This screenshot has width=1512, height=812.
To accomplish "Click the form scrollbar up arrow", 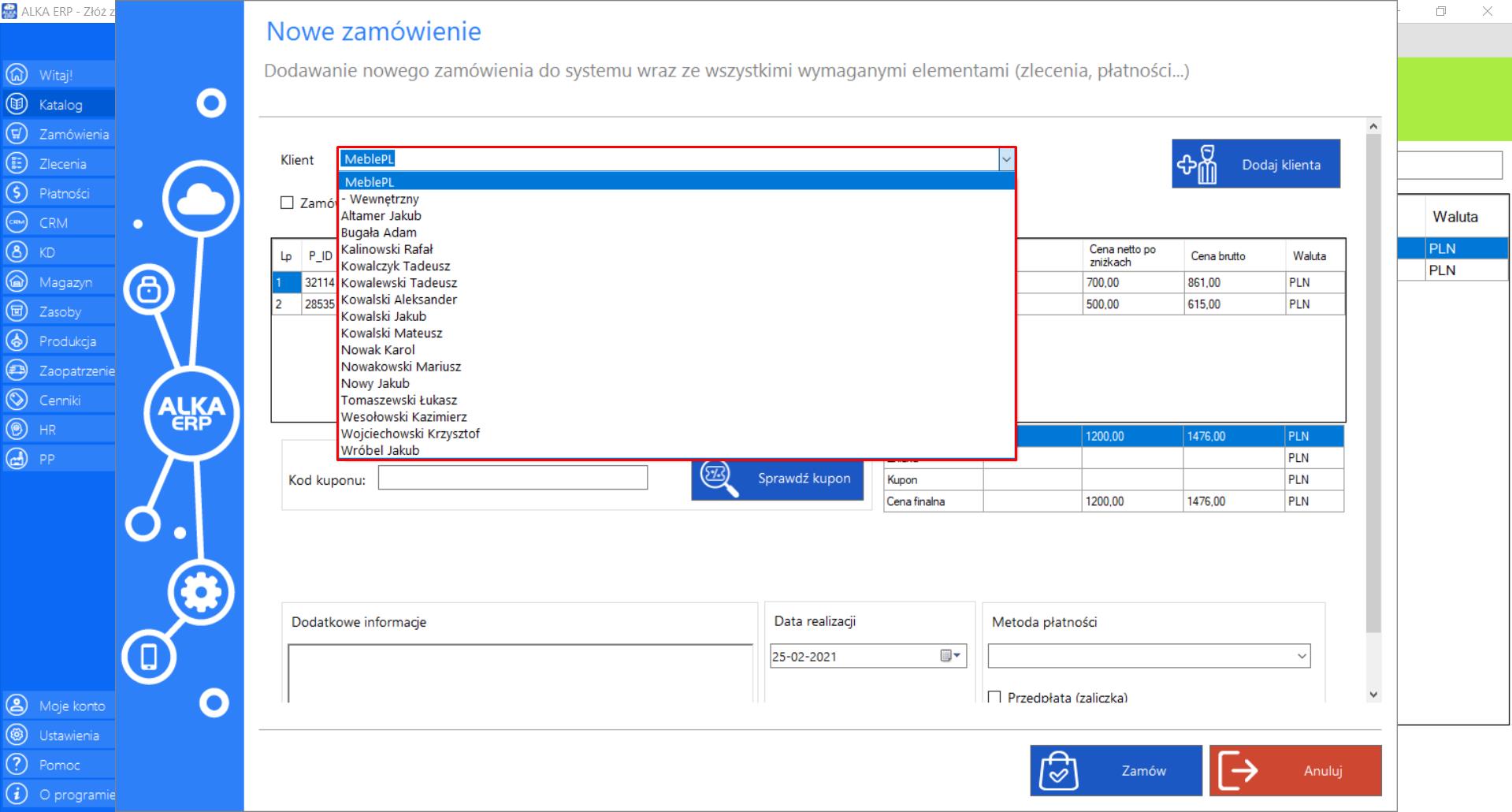I will (x=1373, y=126).
